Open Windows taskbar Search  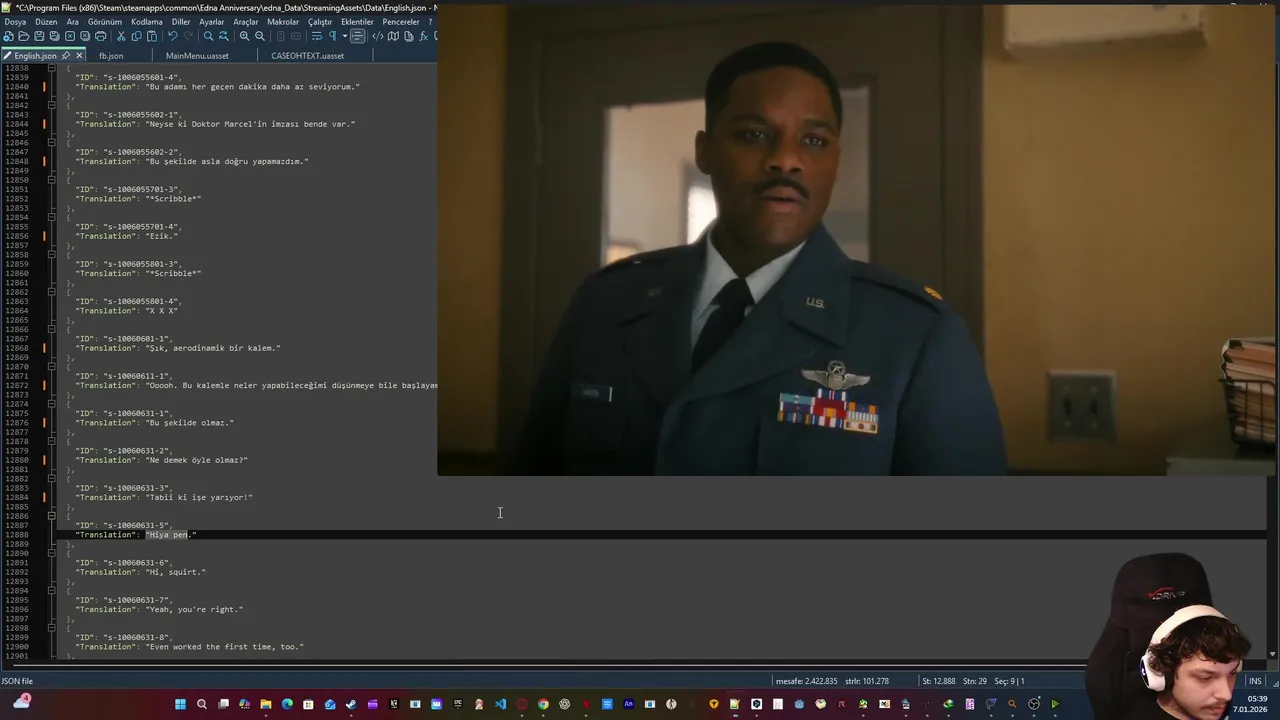202,704
